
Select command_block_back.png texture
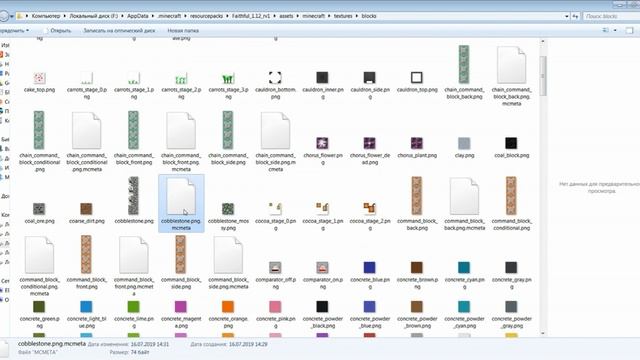tap(417, 196)
